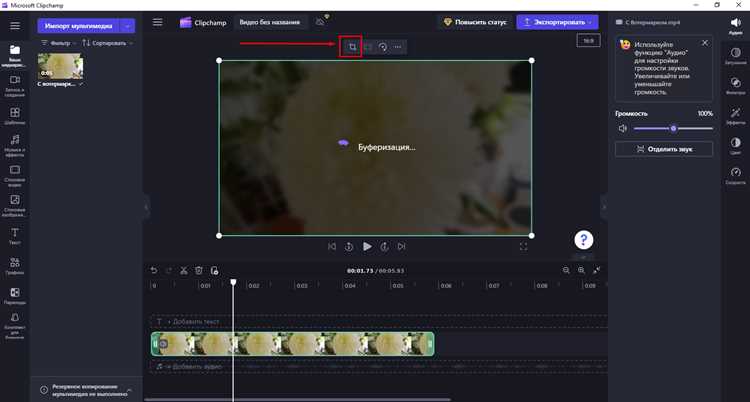Expand the Import media dropdown arrow
This screenshot has height=402, width=750.
[x=127, y=26]
